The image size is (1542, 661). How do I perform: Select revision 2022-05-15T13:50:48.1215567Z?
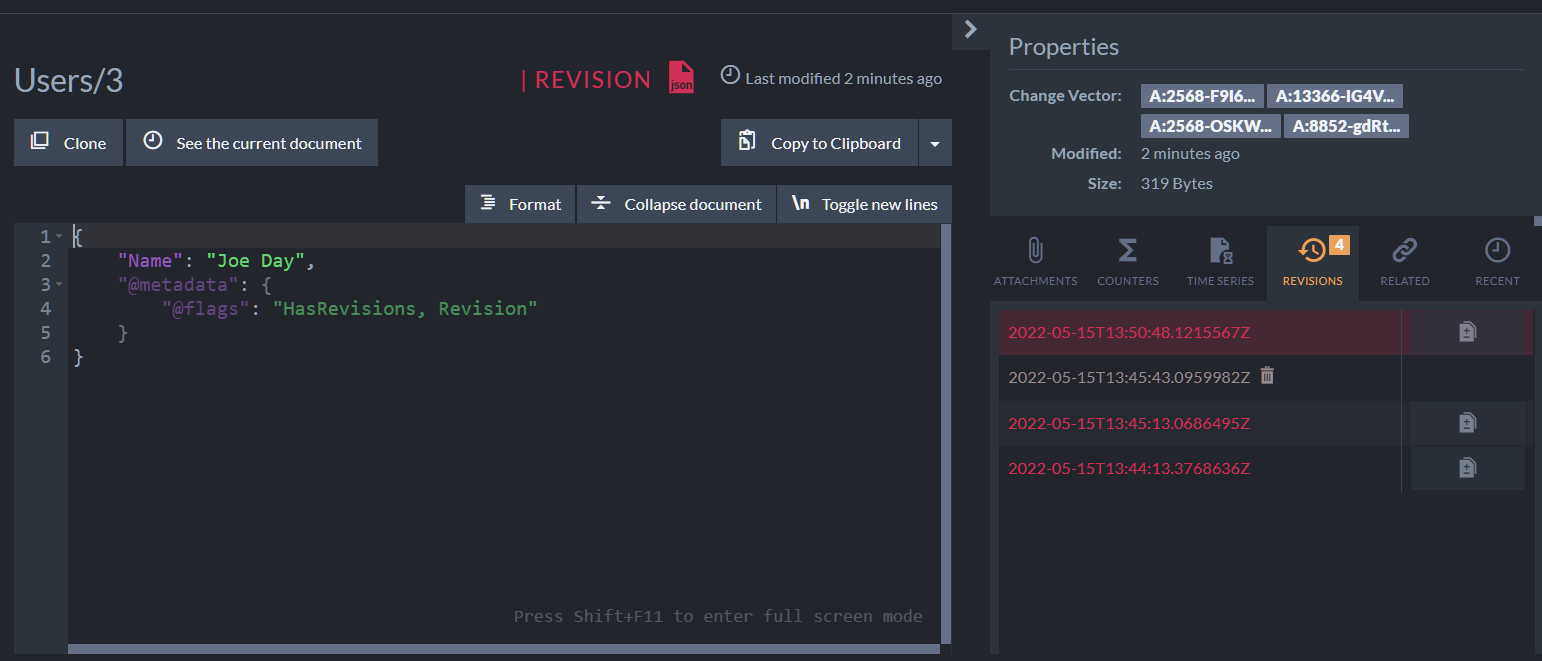[x=1129, y=332]
